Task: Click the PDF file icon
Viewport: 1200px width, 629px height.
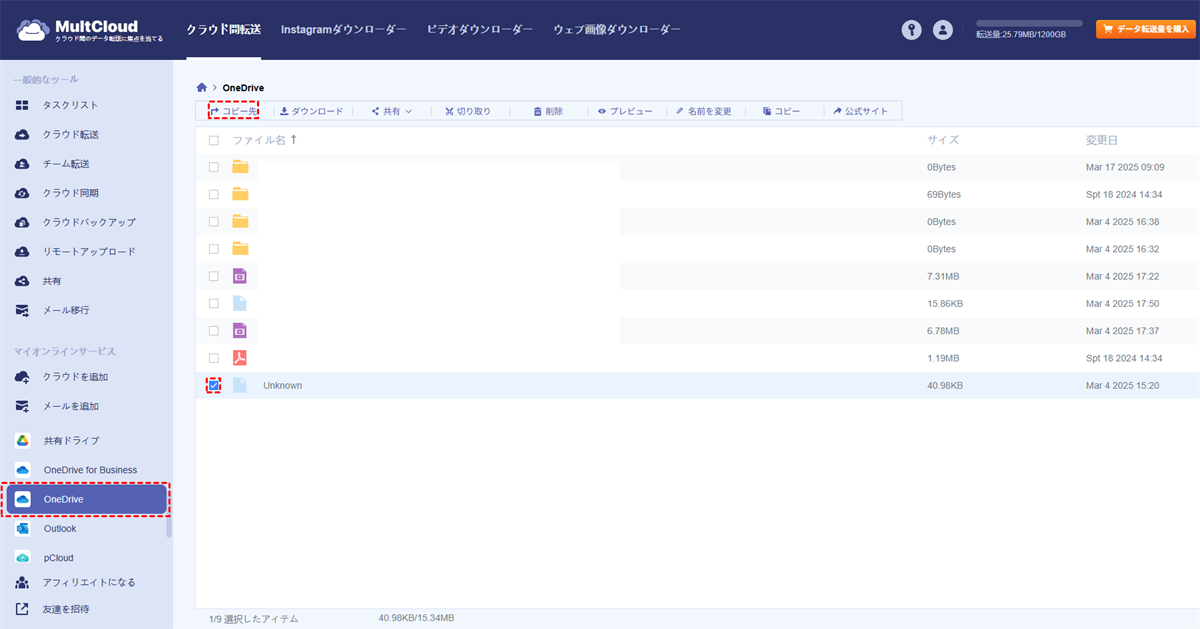Action: click(240, 358)
